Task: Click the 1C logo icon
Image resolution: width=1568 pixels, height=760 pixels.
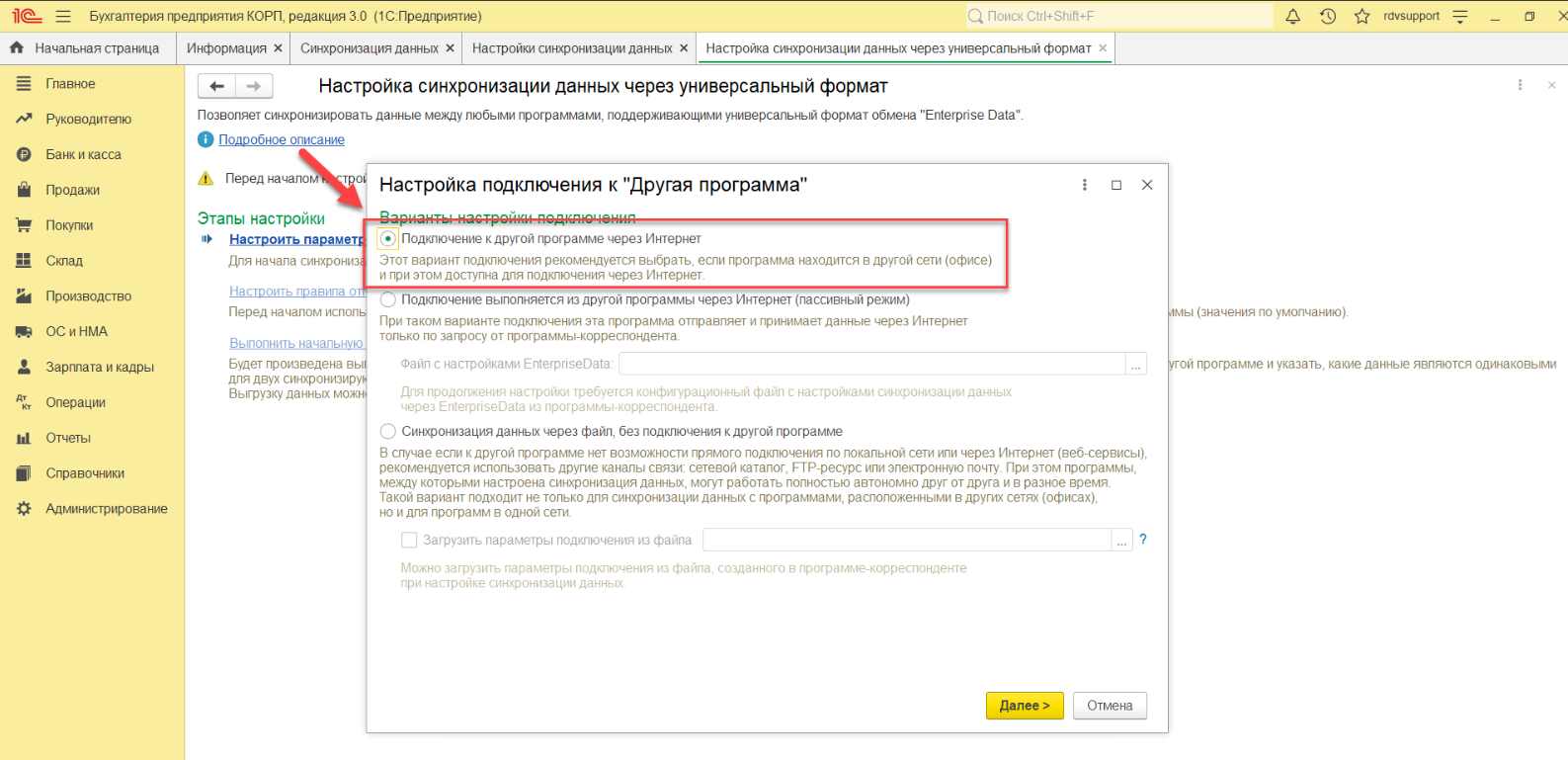Action: [27, 16]
